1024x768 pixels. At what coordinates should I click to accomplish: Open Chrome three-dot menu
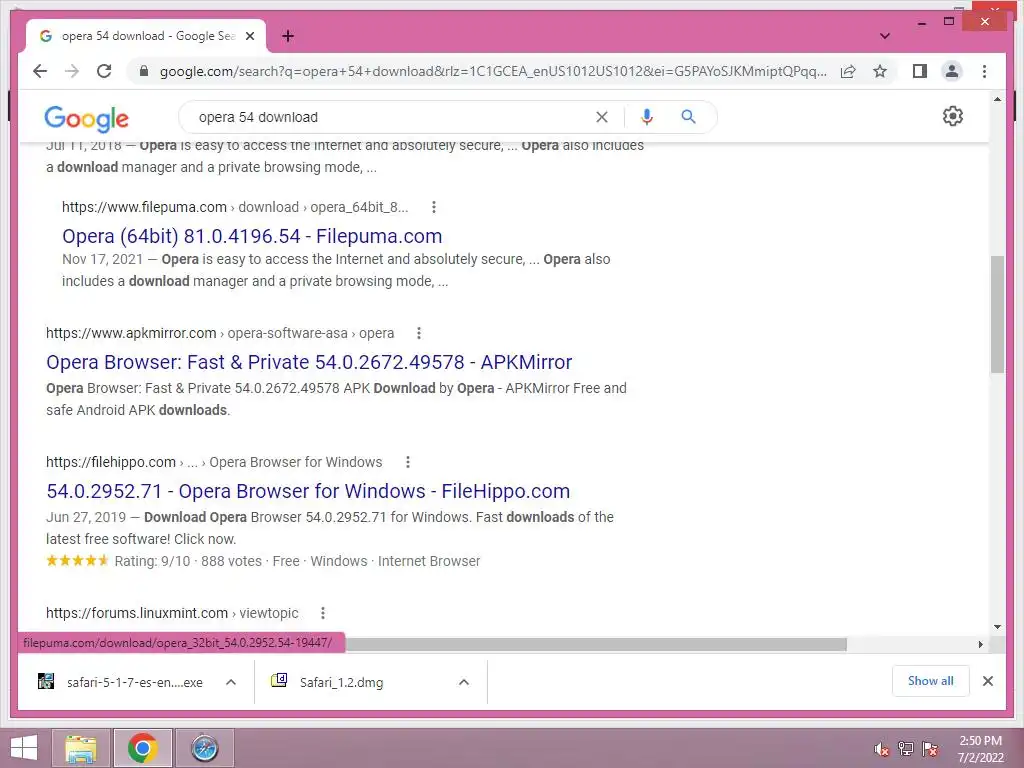[x=984, y=71]
